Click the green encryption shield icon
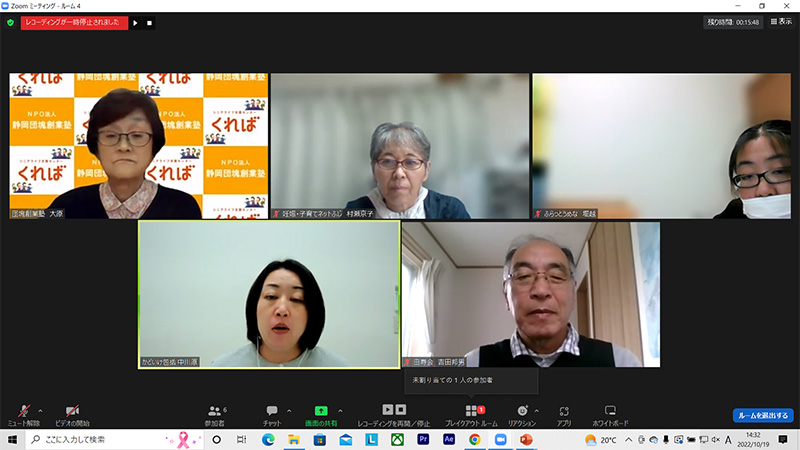 pyautogui.click(x=10, y=22)
